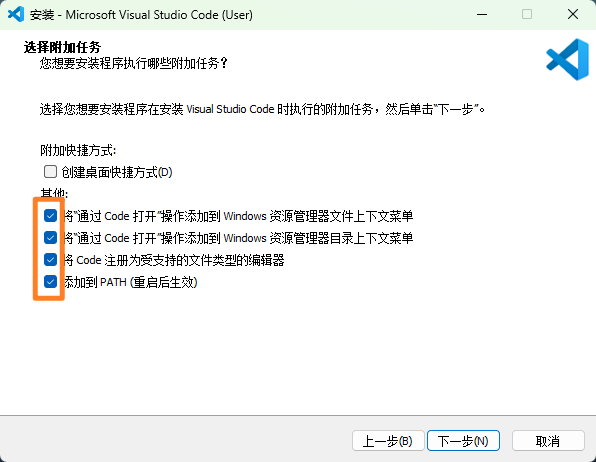
Task: Click the large VS Code logo in the header
Action: tap(567, 59)
